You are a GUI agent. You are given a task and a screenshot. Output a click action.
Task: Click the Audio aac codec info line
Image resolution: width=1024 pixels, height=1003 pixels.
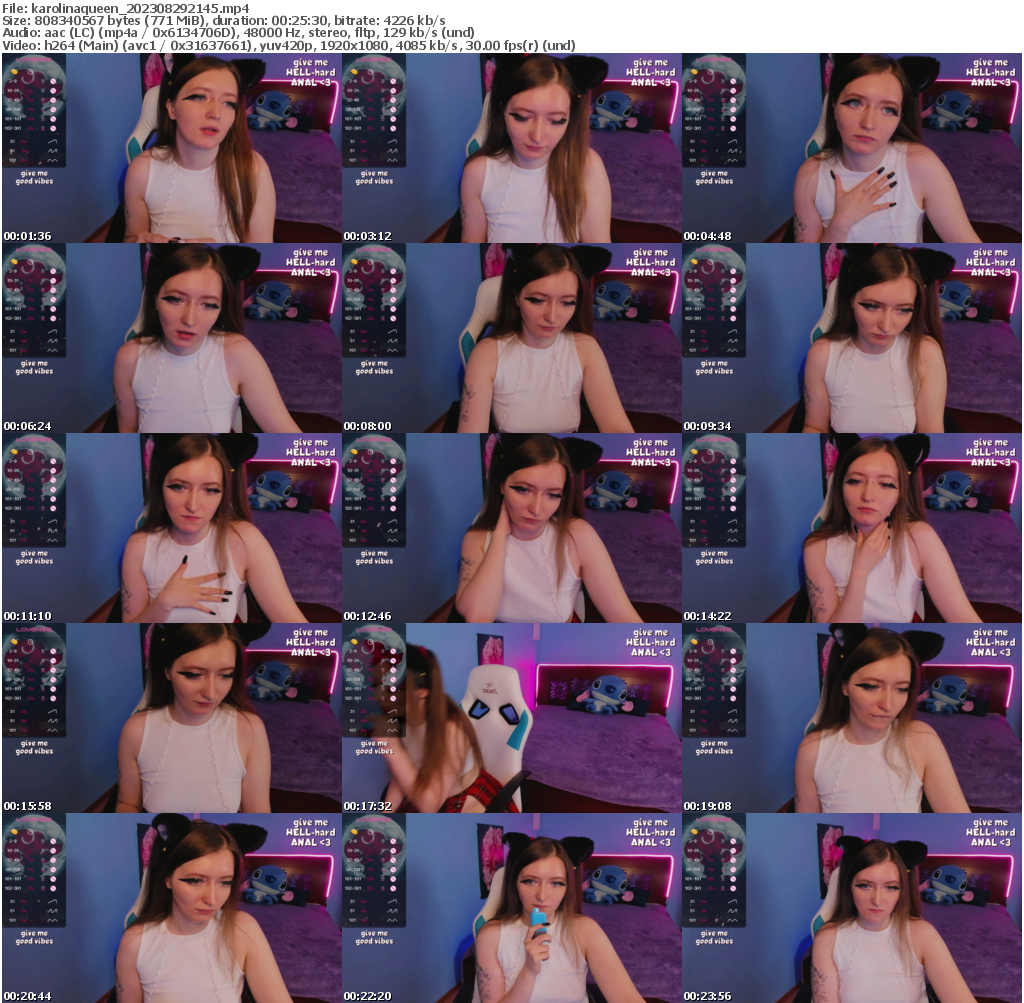click(238, 33)
